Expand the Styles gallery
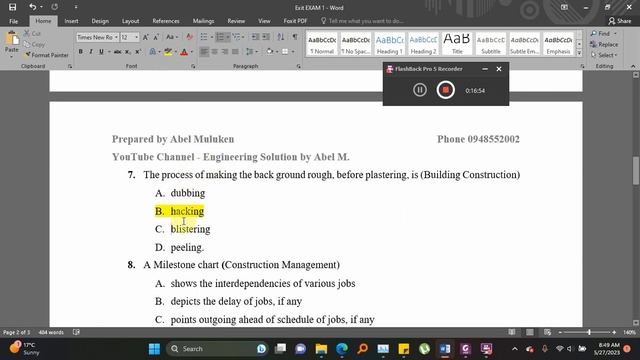 coord(579,53)
